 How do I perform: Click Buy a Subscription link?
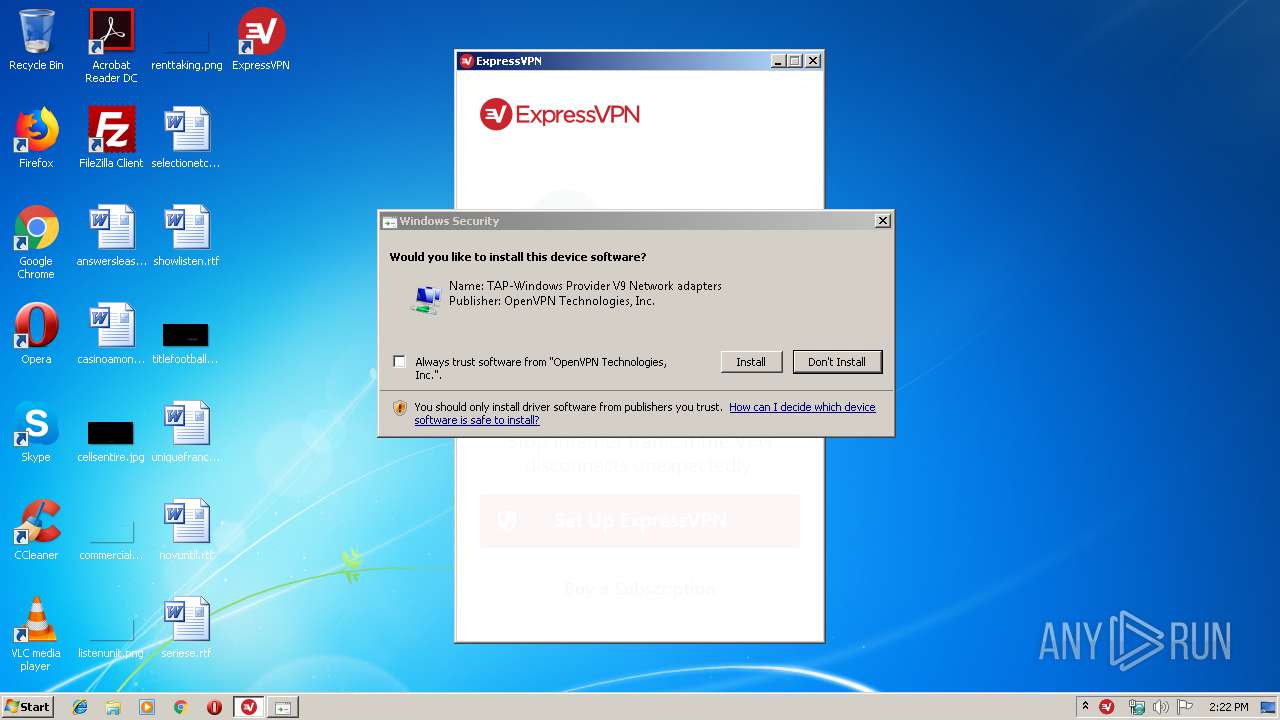click(640, 589)
